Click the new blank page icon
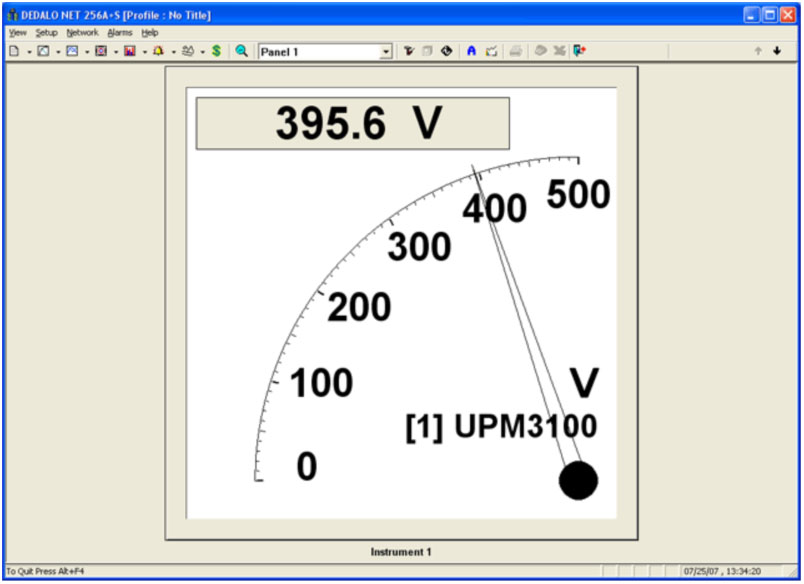 coord(14,51)
